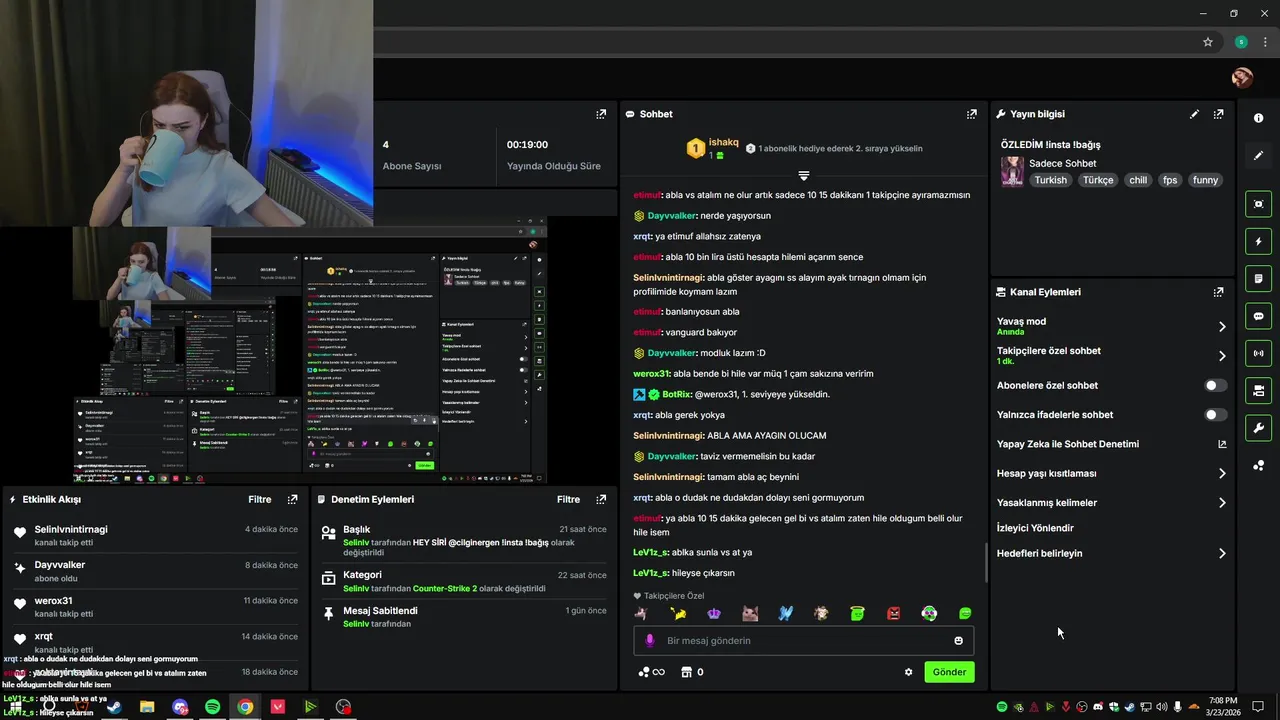The height and width of the screenshot is (720, 1280).
Task: Pop out the Sohbet chat panel
Action: tap(971, 114)
